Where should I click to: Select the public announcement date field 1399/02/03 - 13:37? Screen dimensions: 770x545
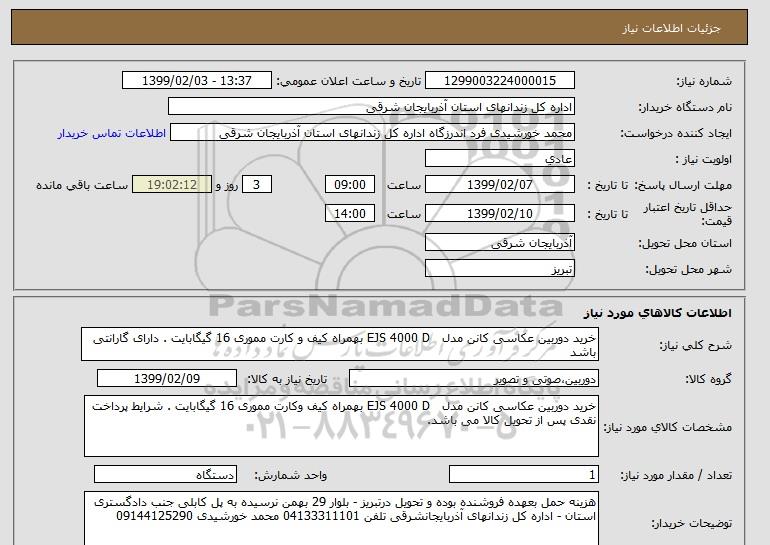coord(196,81)
